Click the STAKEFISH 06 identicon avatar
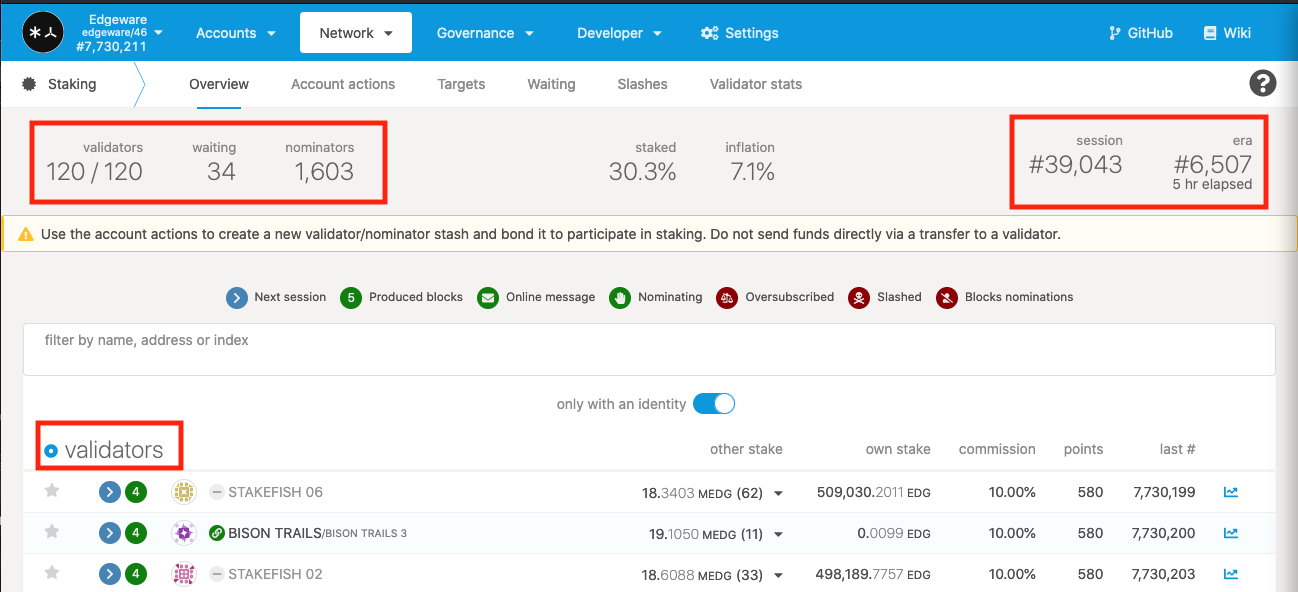The width and height of the screenshot is (1298, 592). click(x=183, y=492)
